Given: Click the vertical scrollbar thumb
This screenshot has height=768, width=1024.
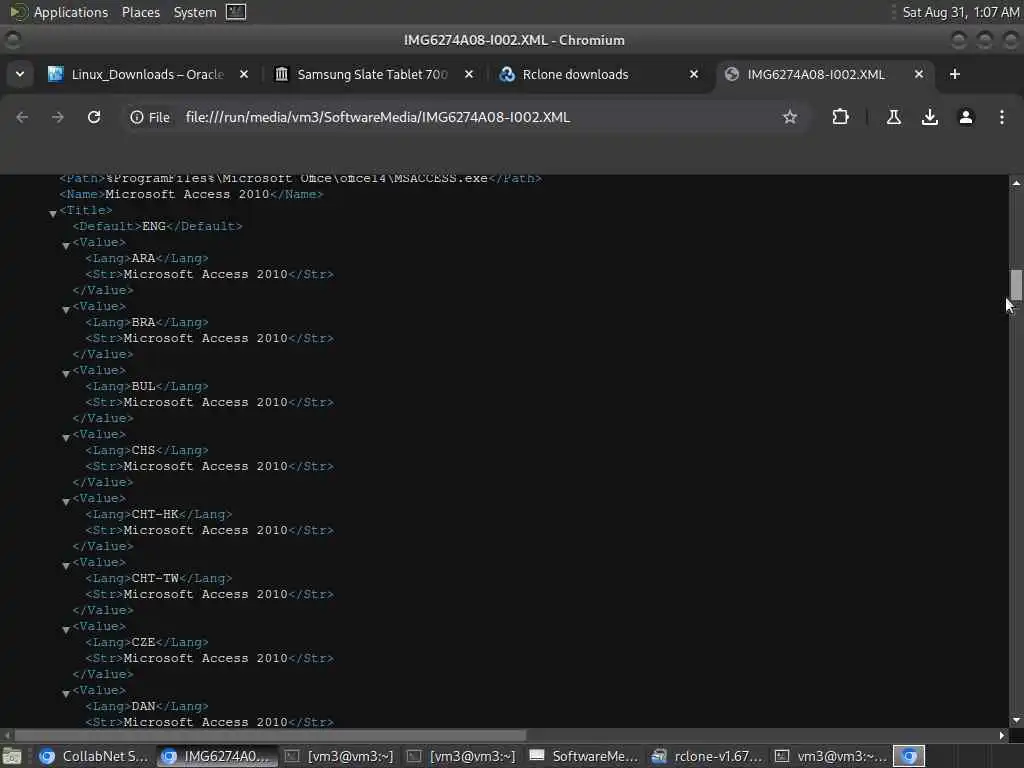Looking at the screenshot, I should click(1016, 285).
